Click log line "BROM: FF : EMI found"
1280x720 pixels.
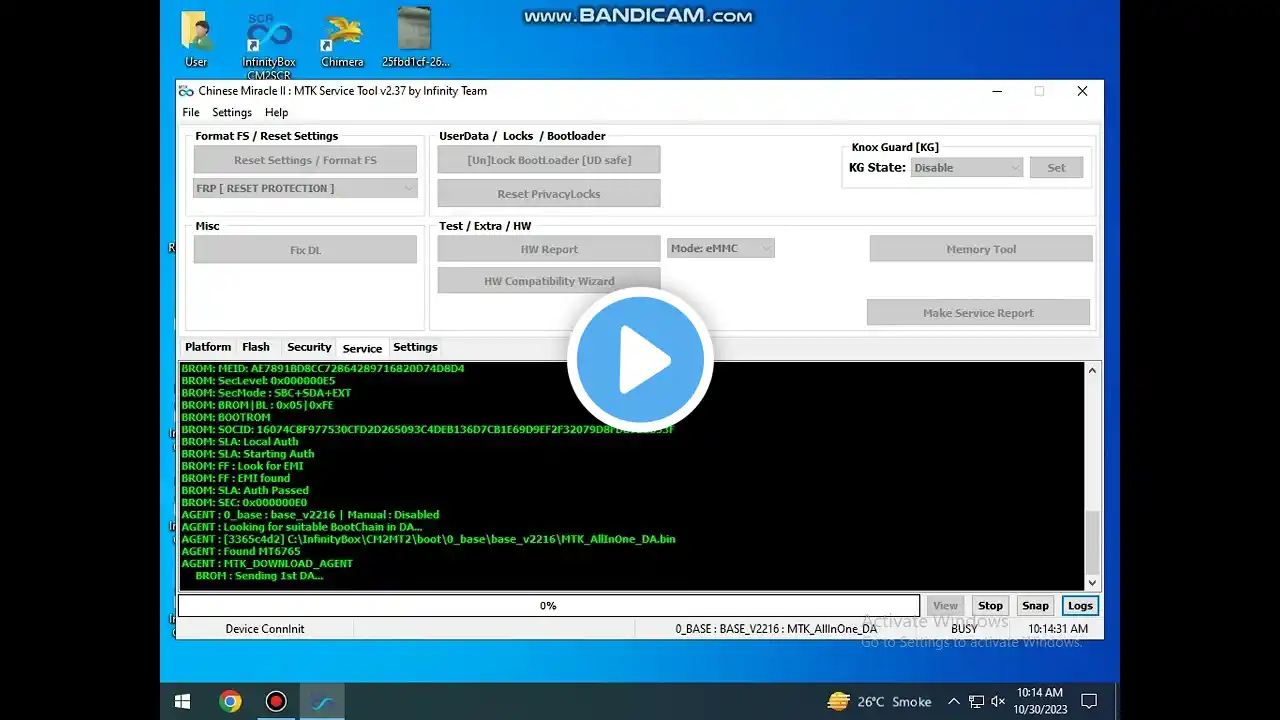236,478
